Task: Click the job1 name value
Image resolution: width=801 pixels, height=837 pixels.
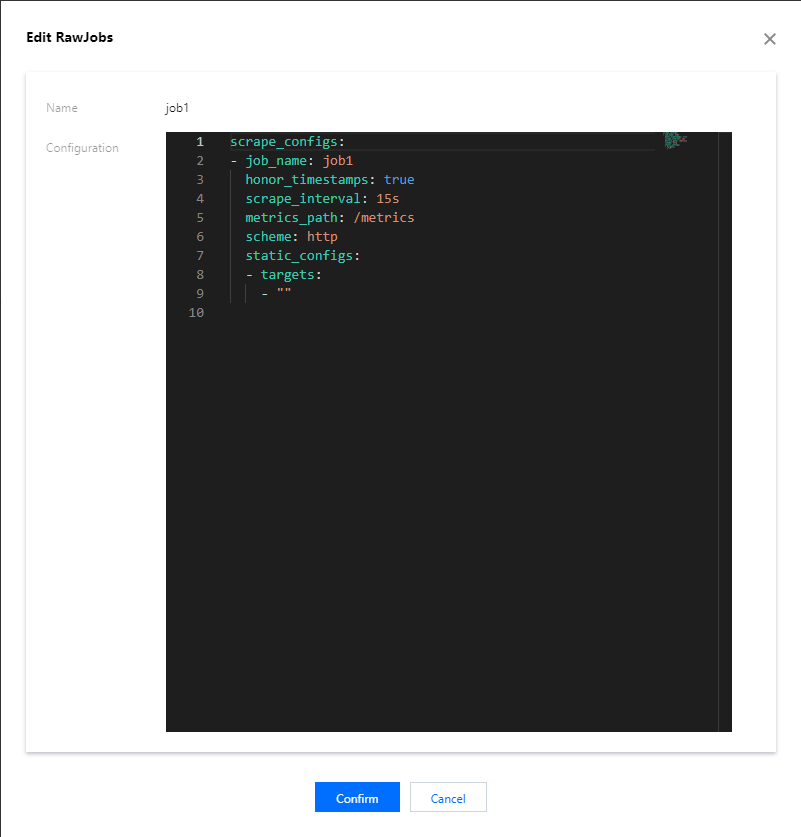Action: coord(177,108)
